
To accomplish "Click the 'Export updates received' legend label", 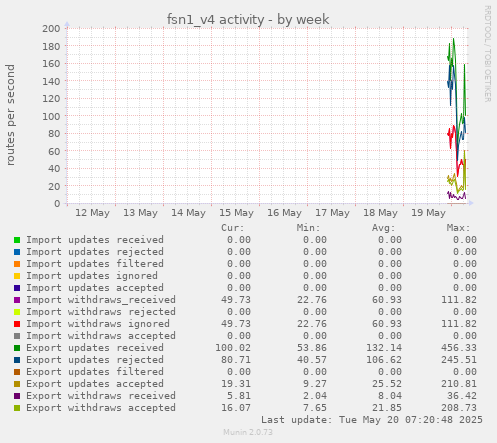I will 95,348.
